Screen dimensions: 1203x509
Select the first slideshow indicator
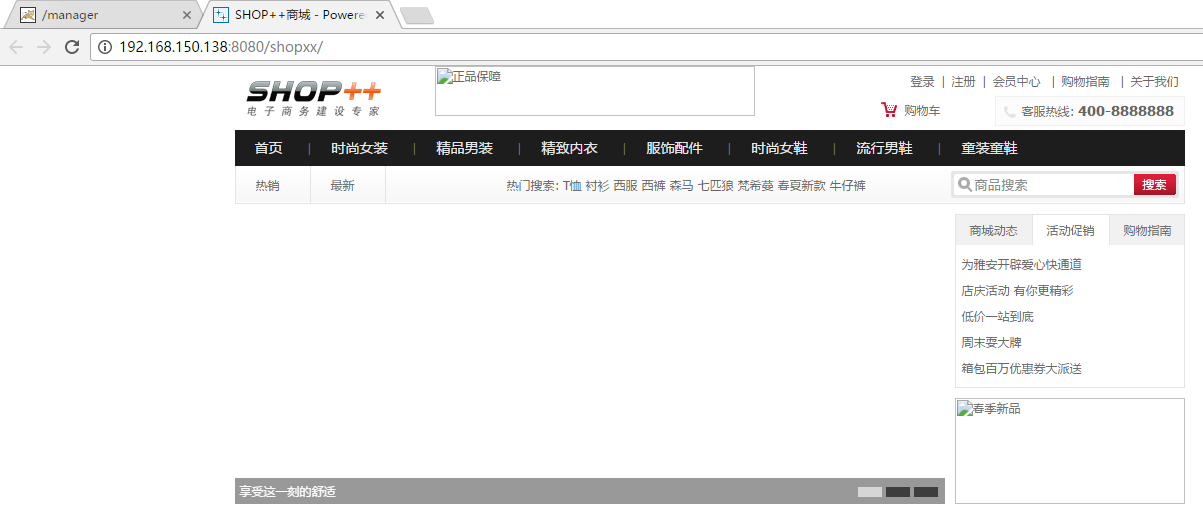tap(870, 492)
